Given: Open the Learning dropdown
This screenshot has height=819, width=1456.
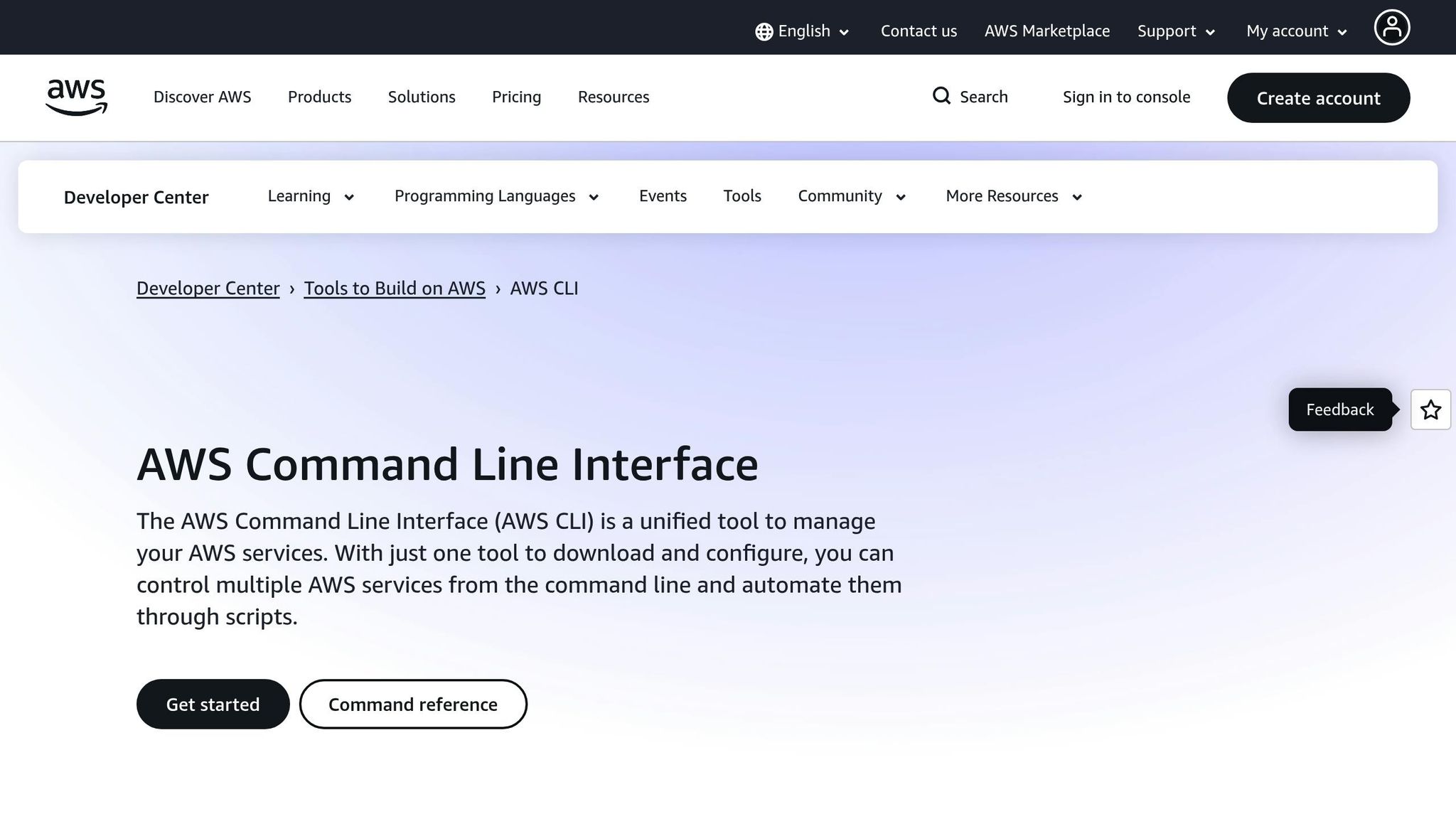Looking at the screenshot, I should pos(310,196).
